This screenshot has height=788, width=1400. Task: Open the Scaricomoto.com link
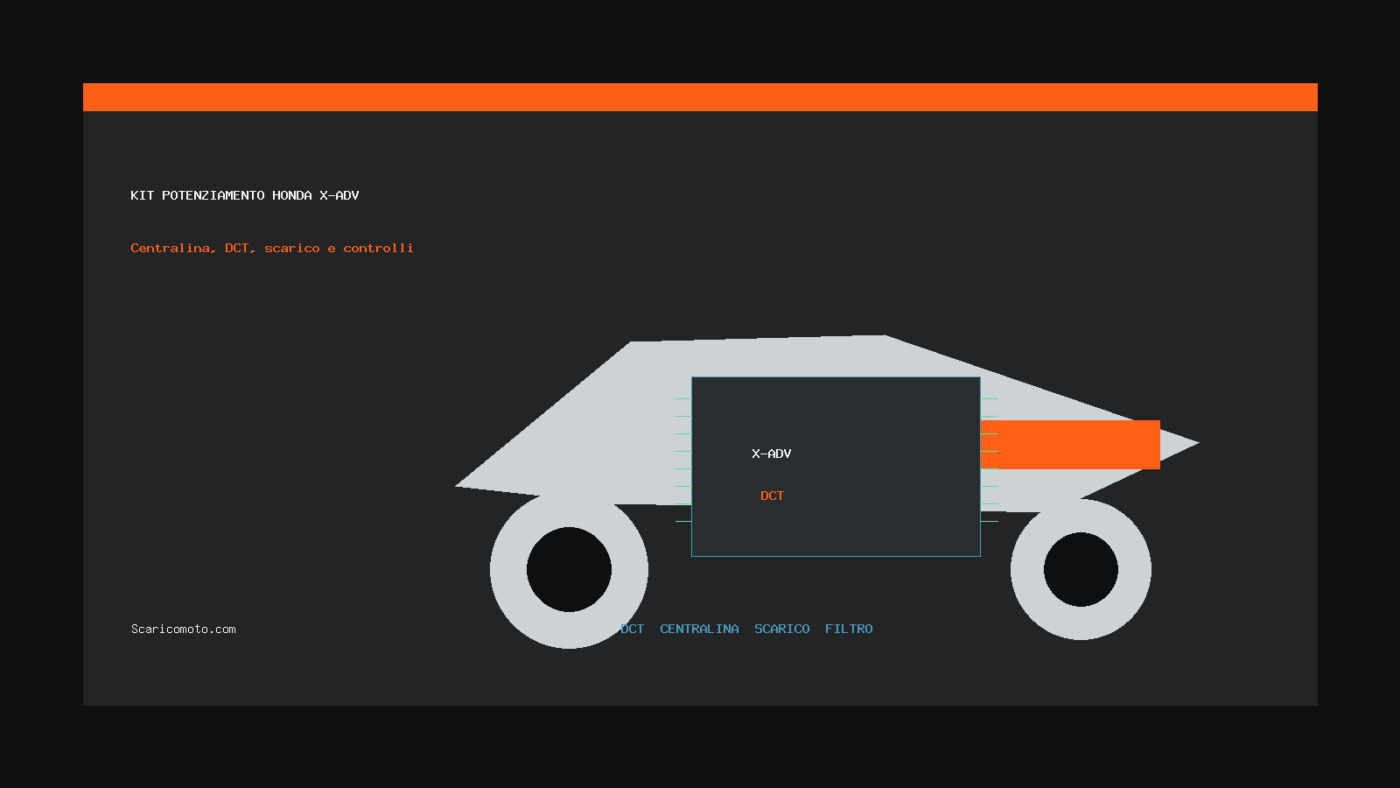(x=183, y=629)
